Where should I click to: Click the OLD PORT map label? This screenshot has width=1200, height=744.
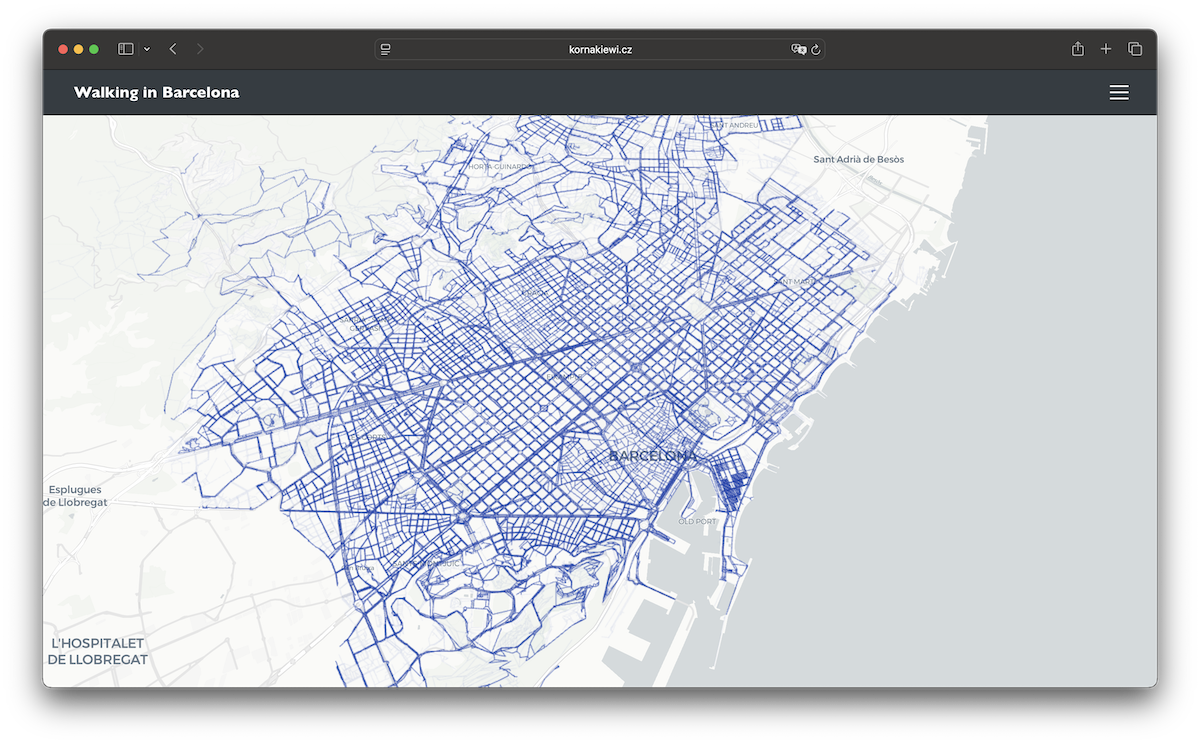pyautogui.click(x=697, y=521)
